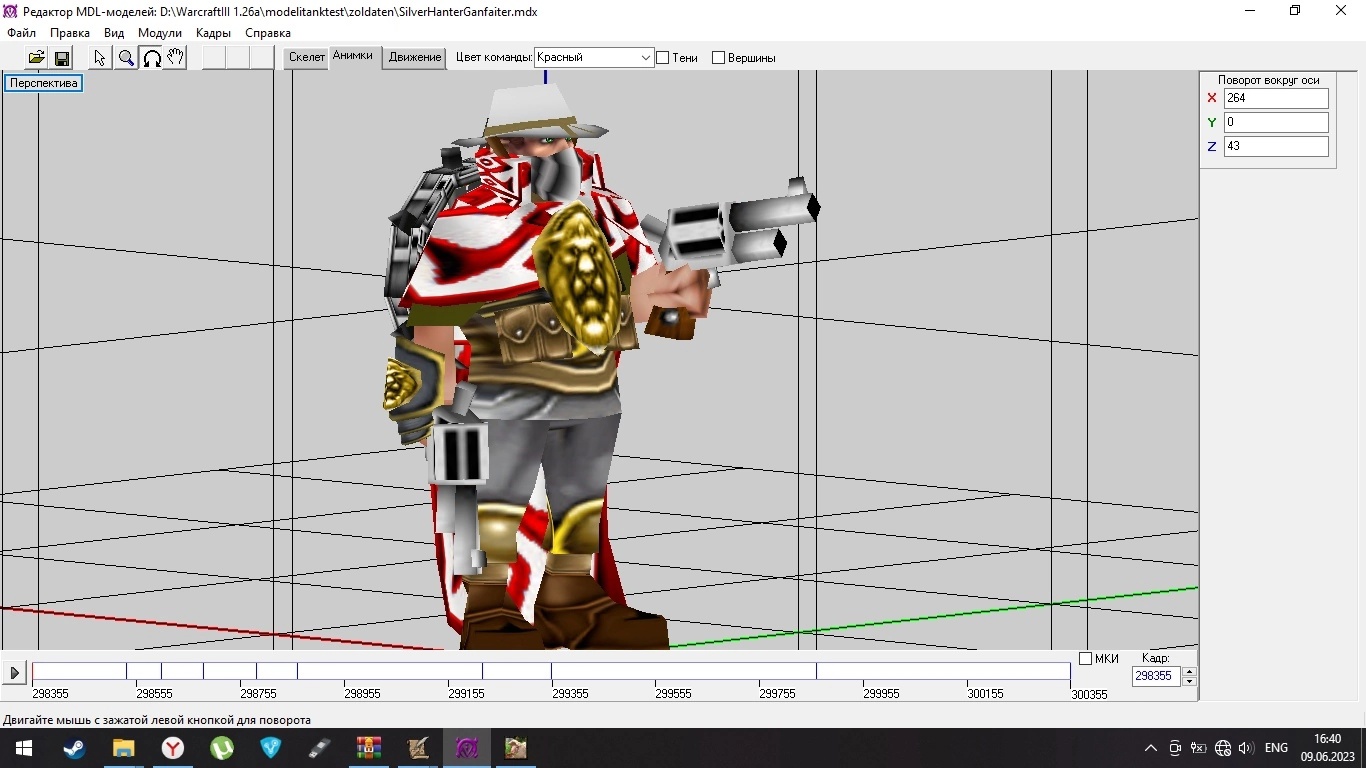Image resolution: width=1366 pixels, height=768 pixels.
Task: Click the 299155 label on the timeline
Action: (466, 694)
